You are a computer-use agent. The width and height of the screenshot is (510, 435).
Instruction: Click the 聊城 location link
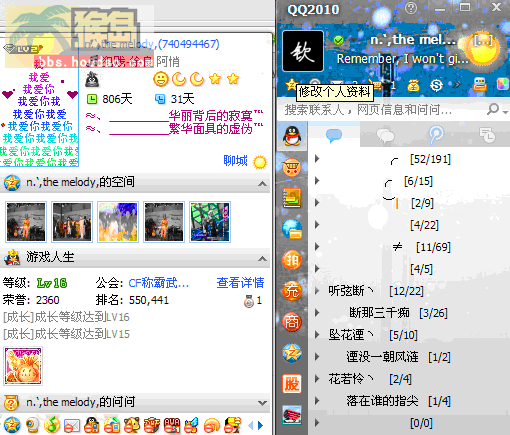(x=235, y=161)
